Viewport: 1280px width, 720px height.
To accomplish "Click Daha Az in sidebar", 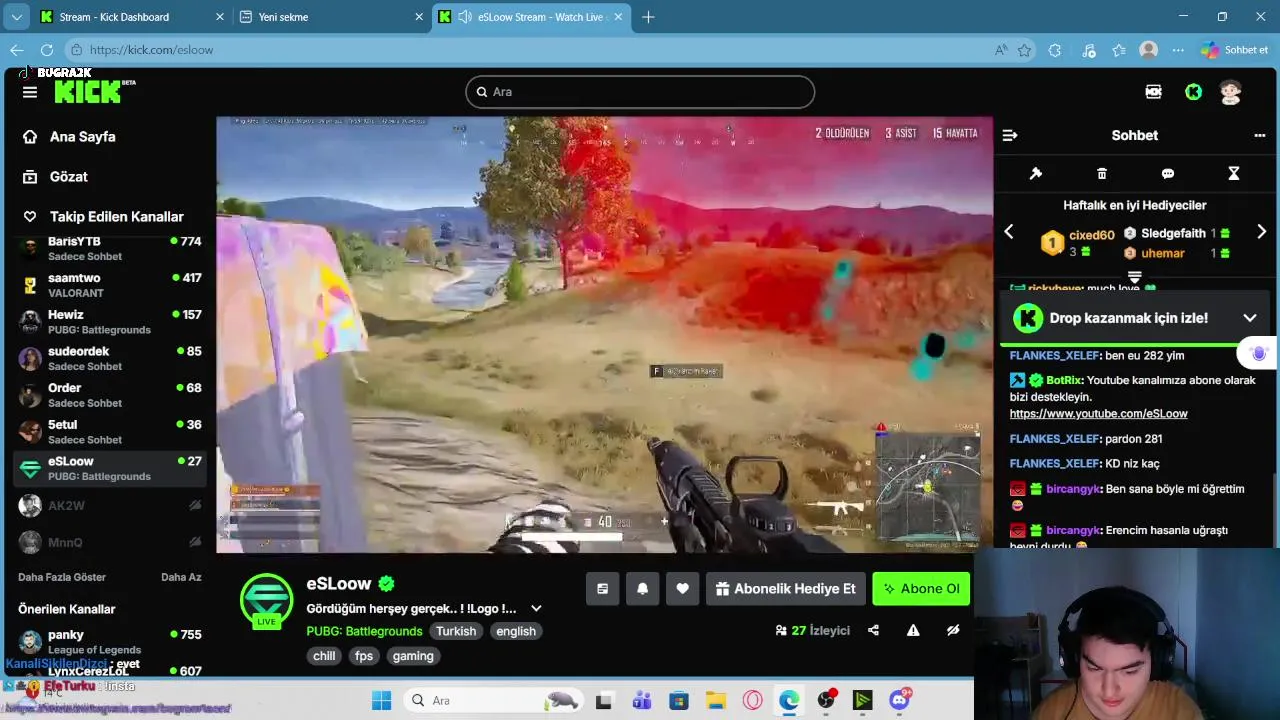I will 181,577.
